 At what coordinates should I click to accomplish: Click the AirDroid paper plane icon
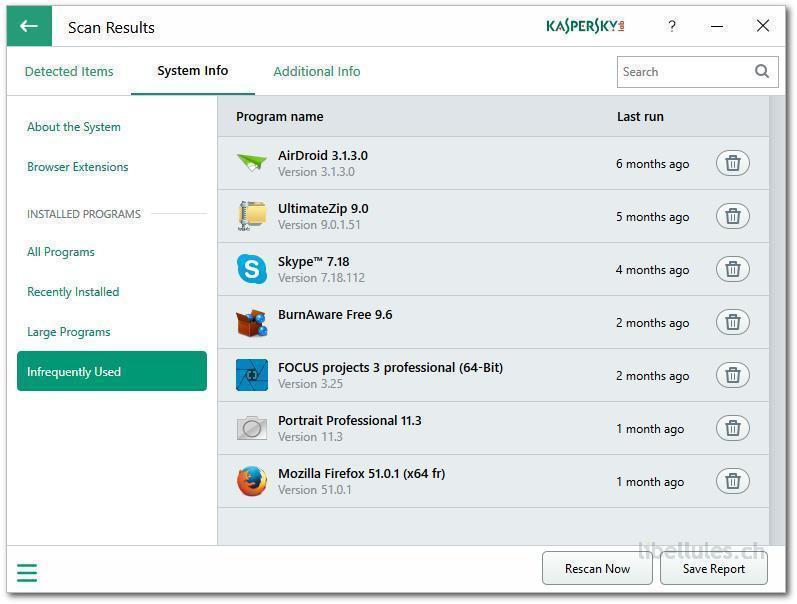pos(252,163)
